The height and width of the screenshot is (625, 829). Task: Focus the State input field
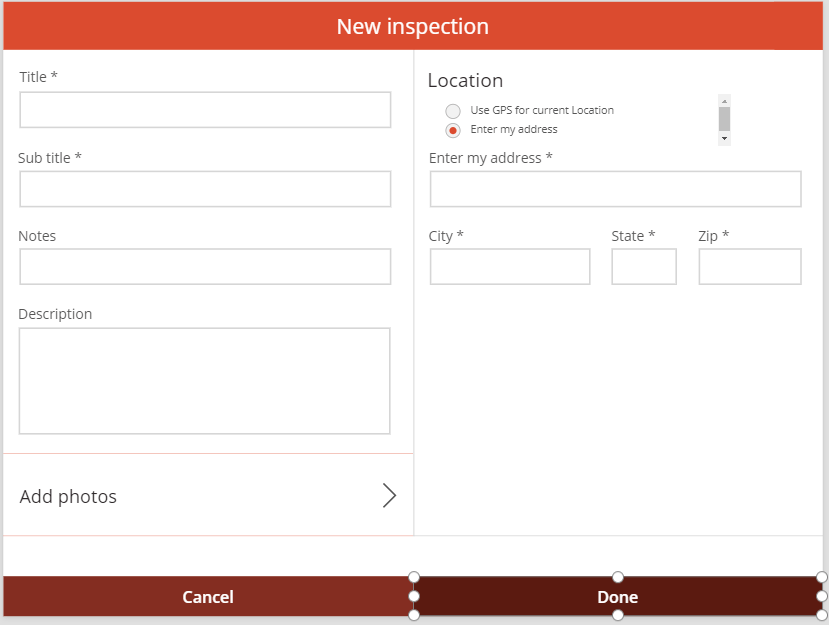point(644,266)
